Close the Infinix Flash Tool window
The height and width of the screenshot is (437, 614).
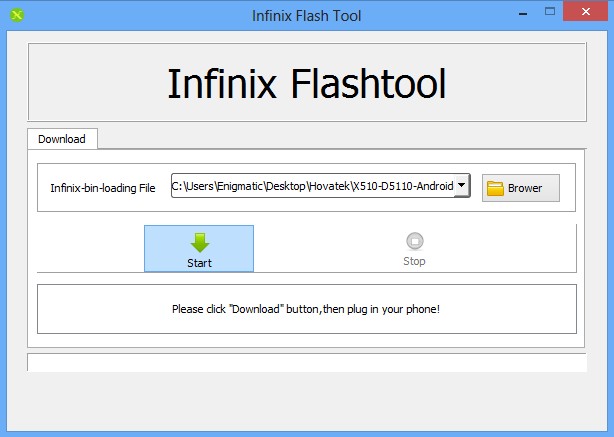[x=586, y=11]
